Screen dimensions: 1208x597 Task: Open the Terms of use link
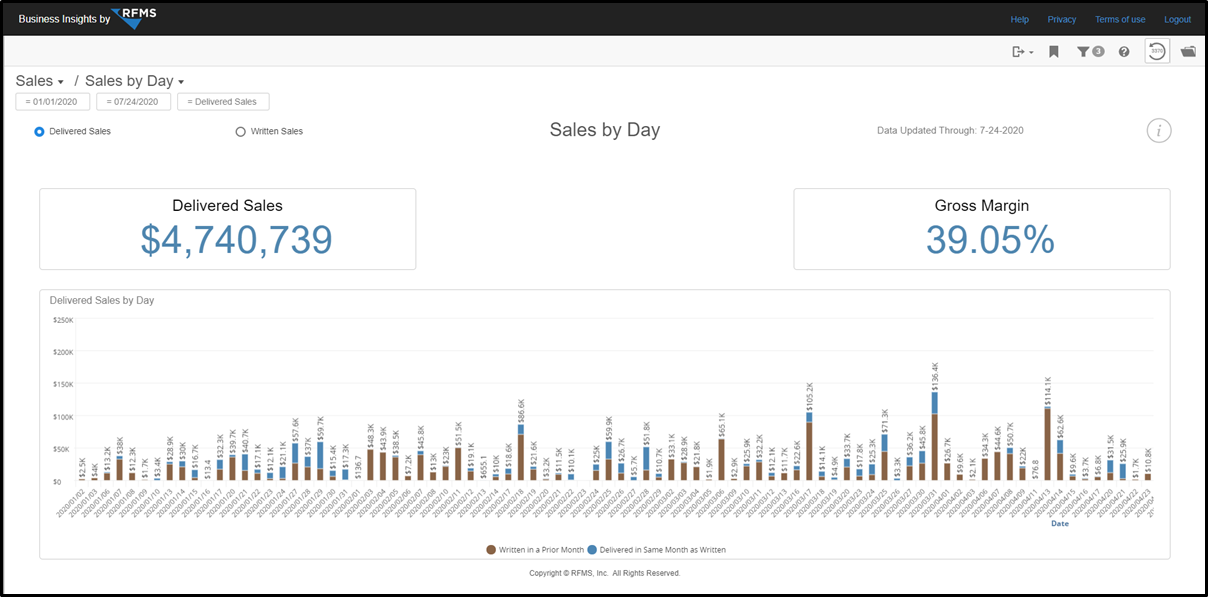pyautogui.click(x=1120, y=19)
